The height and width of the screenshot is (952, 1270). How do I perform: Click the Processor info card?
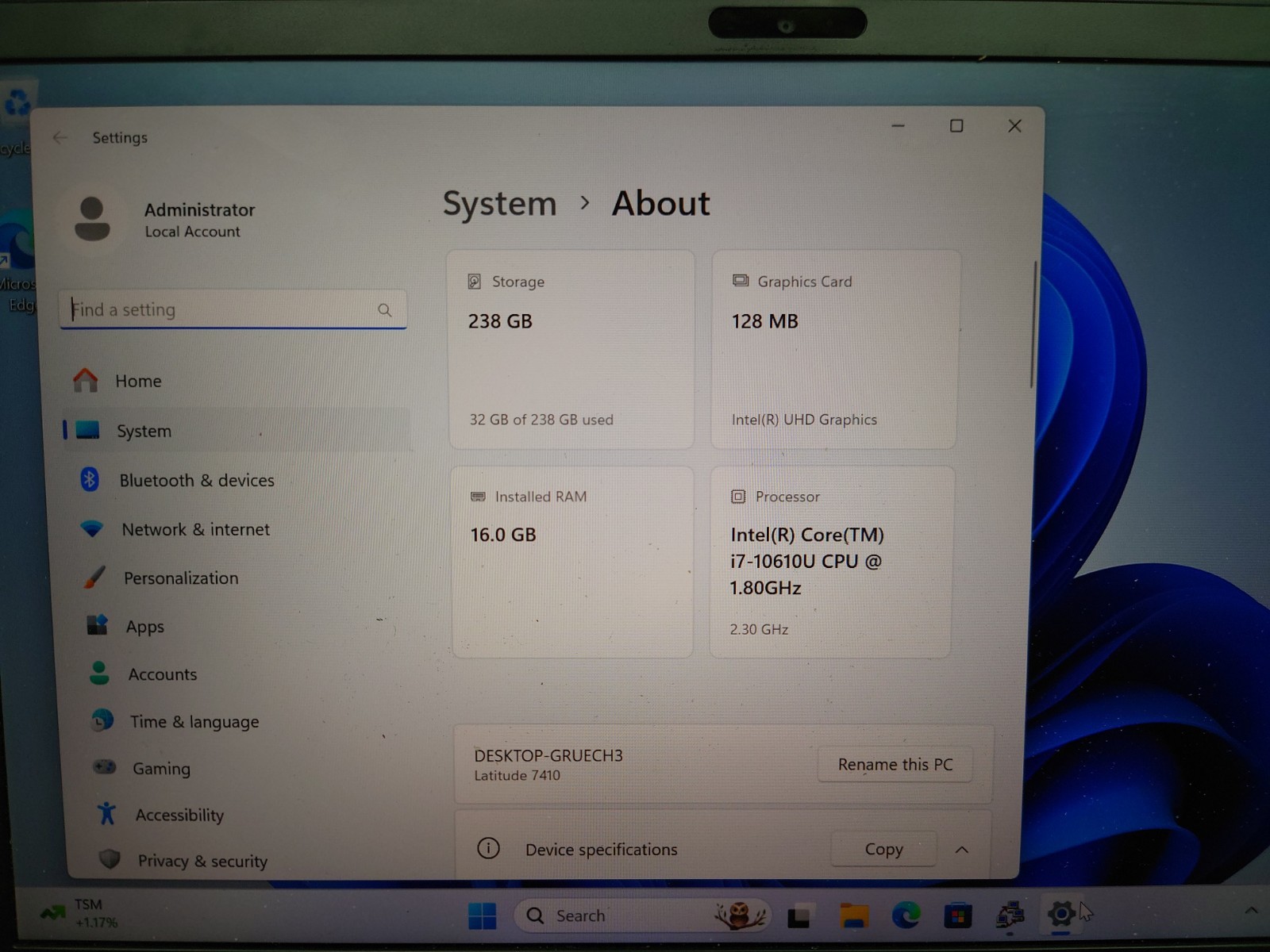pos(831,562)
